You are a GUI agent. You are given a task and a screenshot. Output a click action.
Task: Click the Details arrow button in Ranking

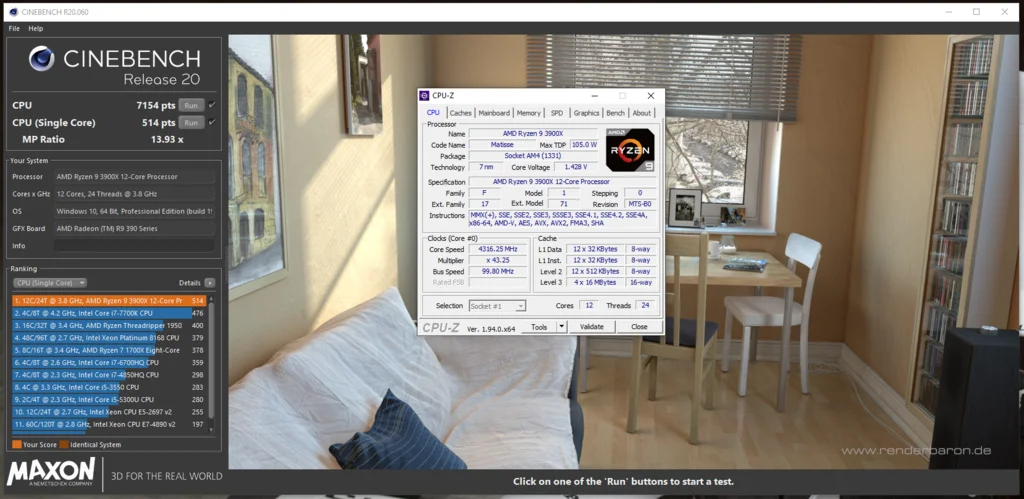click(x=209, y=283)
